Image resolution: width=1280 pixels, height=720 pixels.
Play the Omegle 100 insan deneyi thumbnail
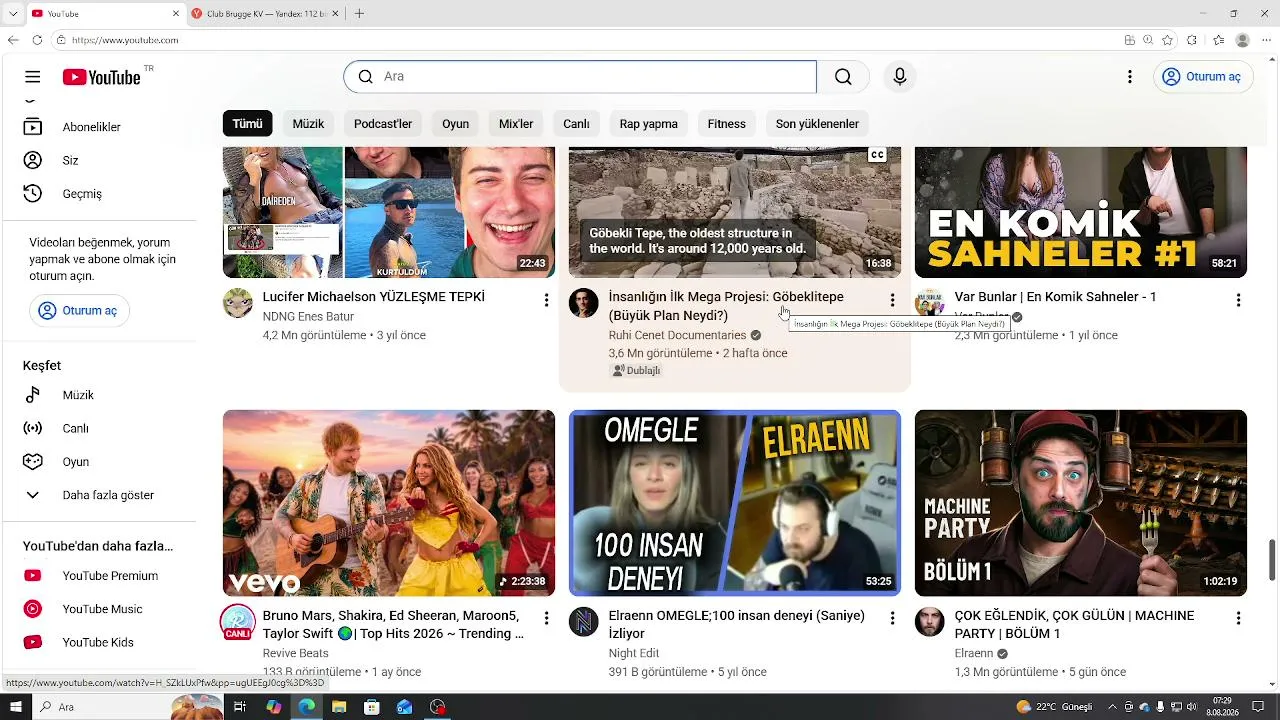click(735, 503)
